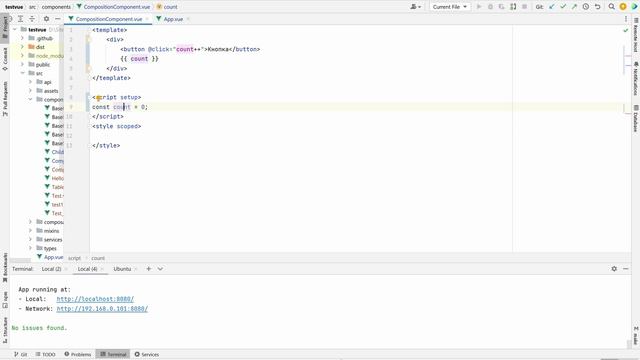
Task: Click the script breadcrumb below editor
Action: (74, 258)
